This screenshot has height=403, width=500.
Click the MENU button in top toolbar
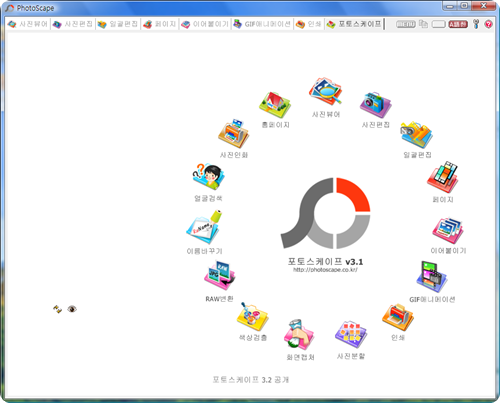(406, 24)
